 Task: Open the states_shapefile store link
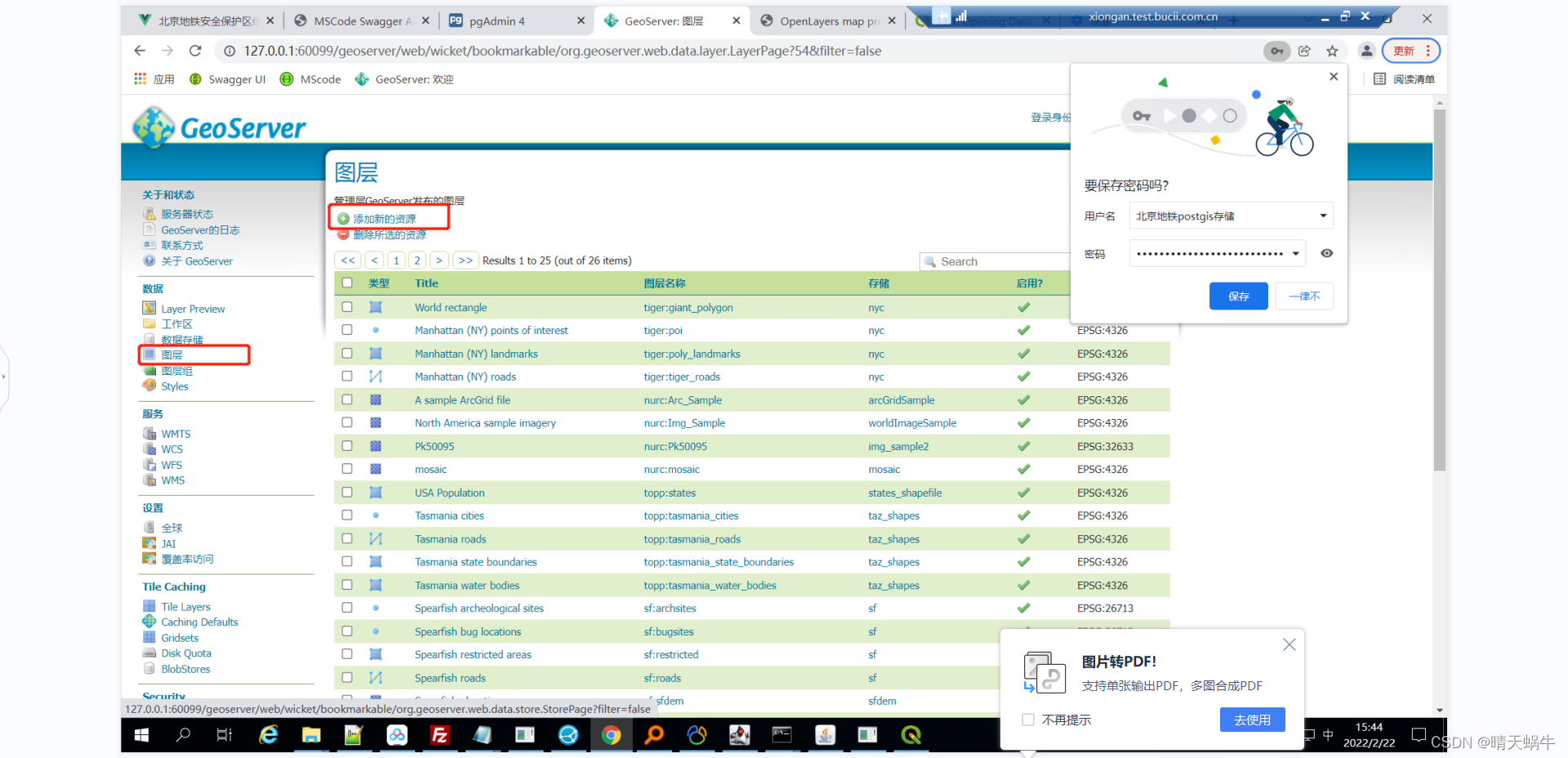905,493
